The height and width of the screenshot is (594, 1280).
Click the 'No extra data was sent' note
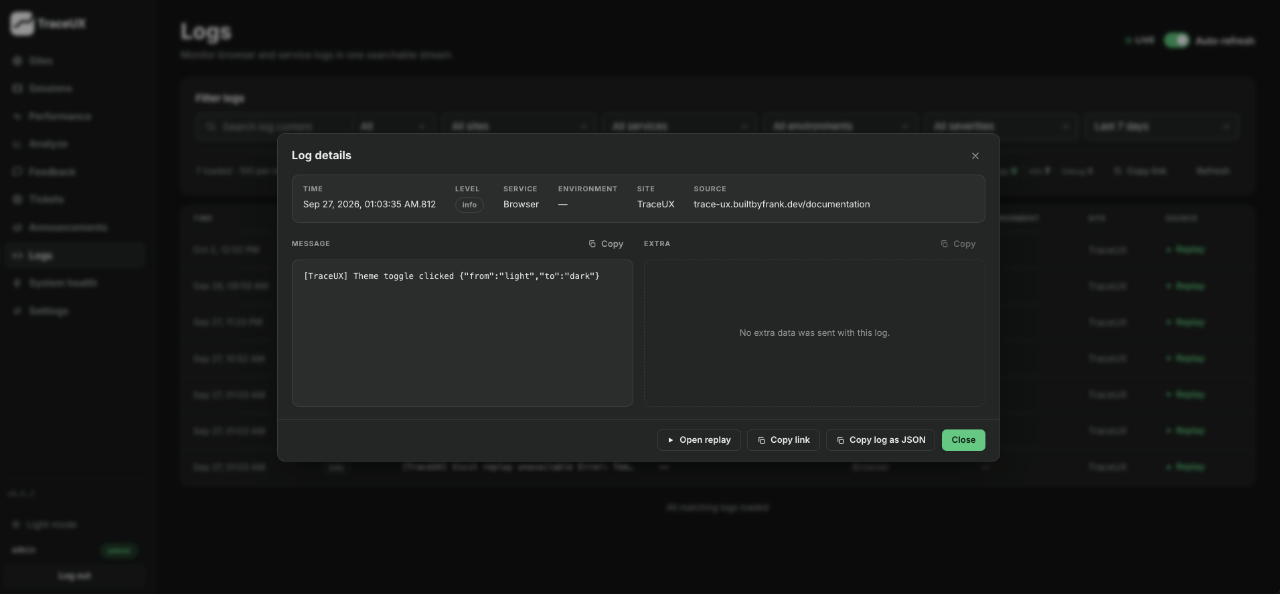[x=814, y=333]
